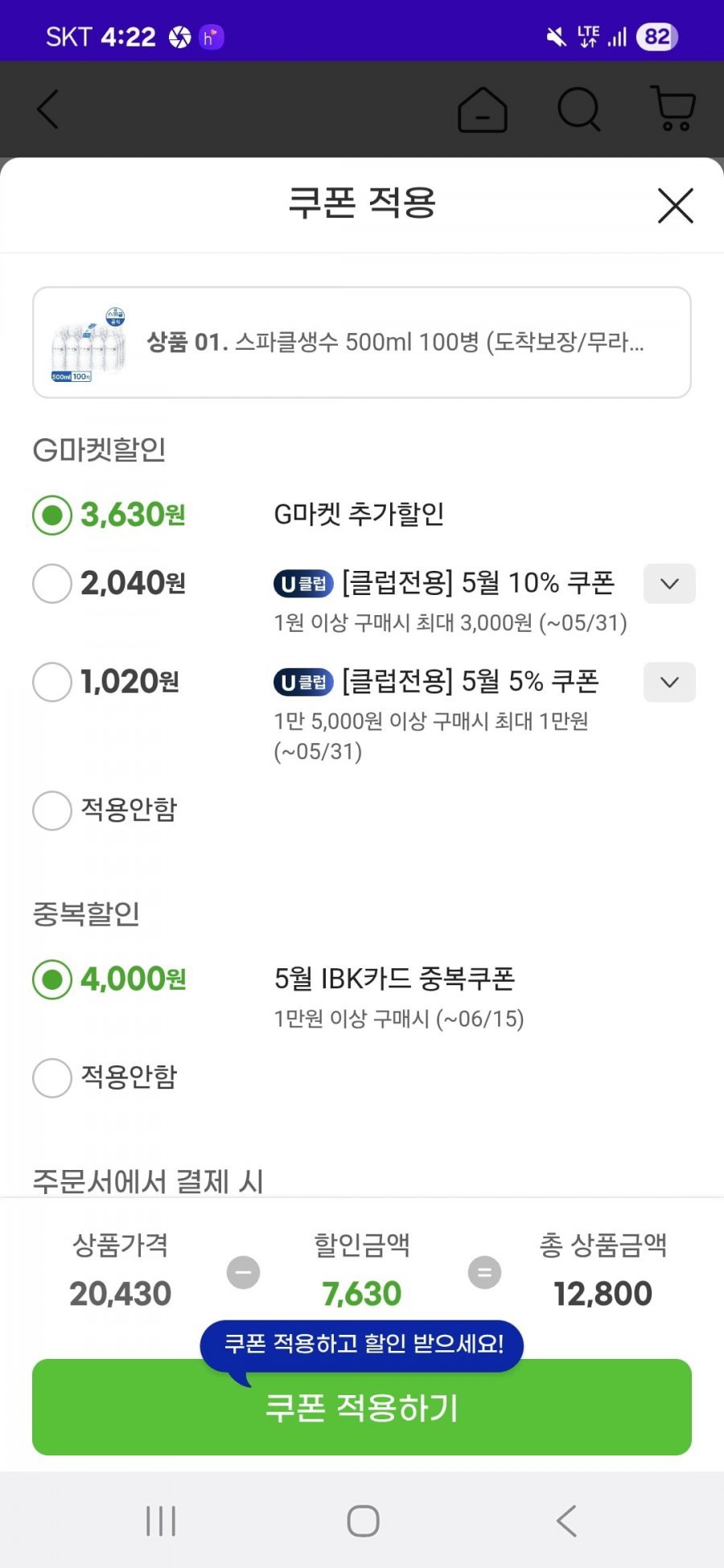The height and width of the screenshot is (1568, 724).
Task: Tap the back arrow in the header
Action: point(48,109)
